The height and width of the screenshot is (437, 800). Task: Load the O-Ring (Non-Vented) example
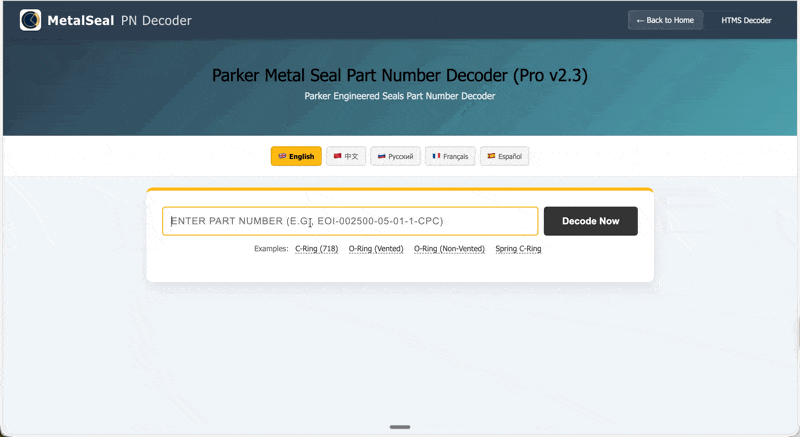coord(449,249)
